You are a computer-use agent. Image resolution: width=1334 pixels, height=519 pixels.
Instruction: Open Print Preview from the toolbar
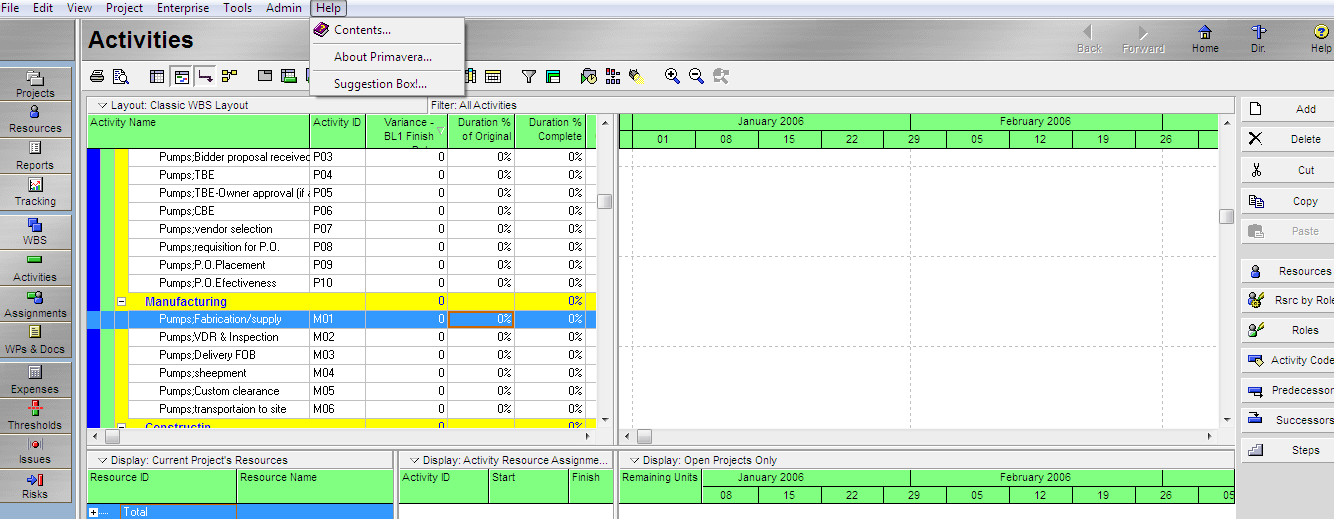(121, 76)
